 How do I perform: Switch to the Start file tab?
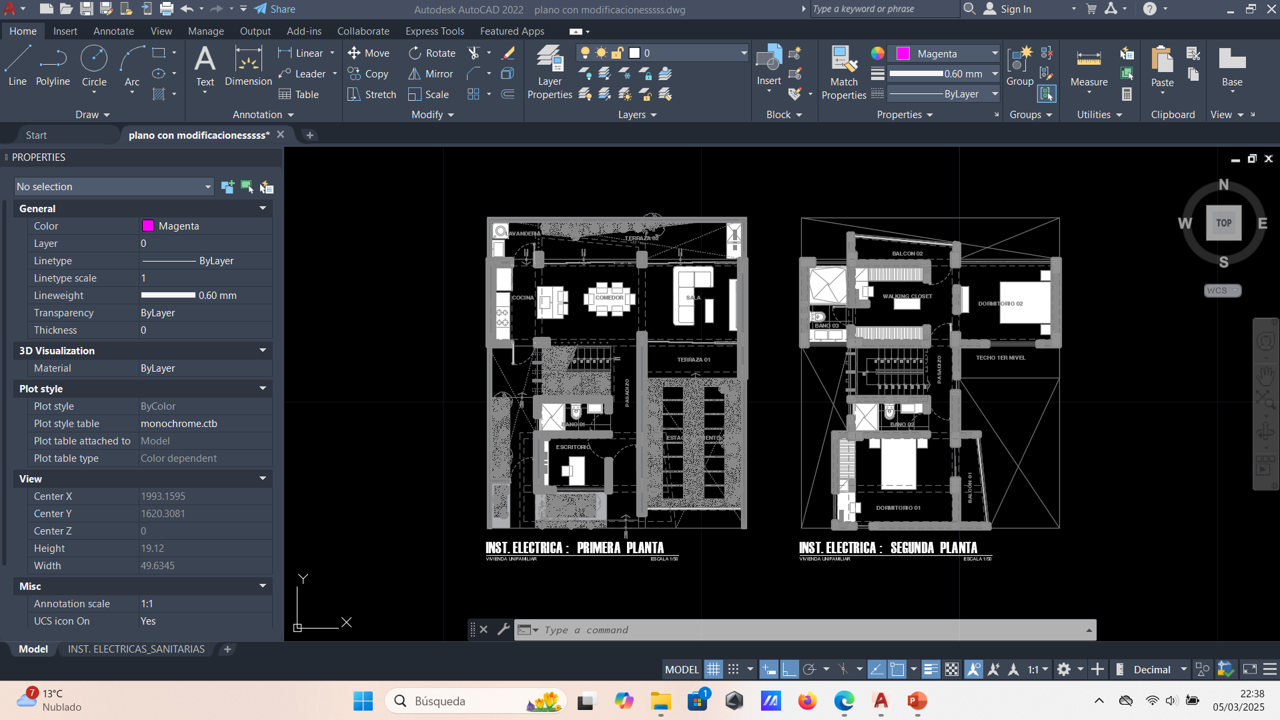click(36, 135)
